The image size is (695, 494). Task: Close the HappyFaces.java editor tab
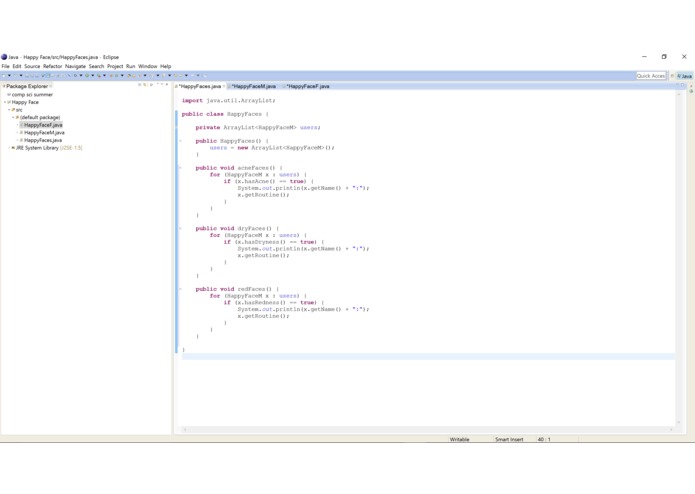point(224,86)
